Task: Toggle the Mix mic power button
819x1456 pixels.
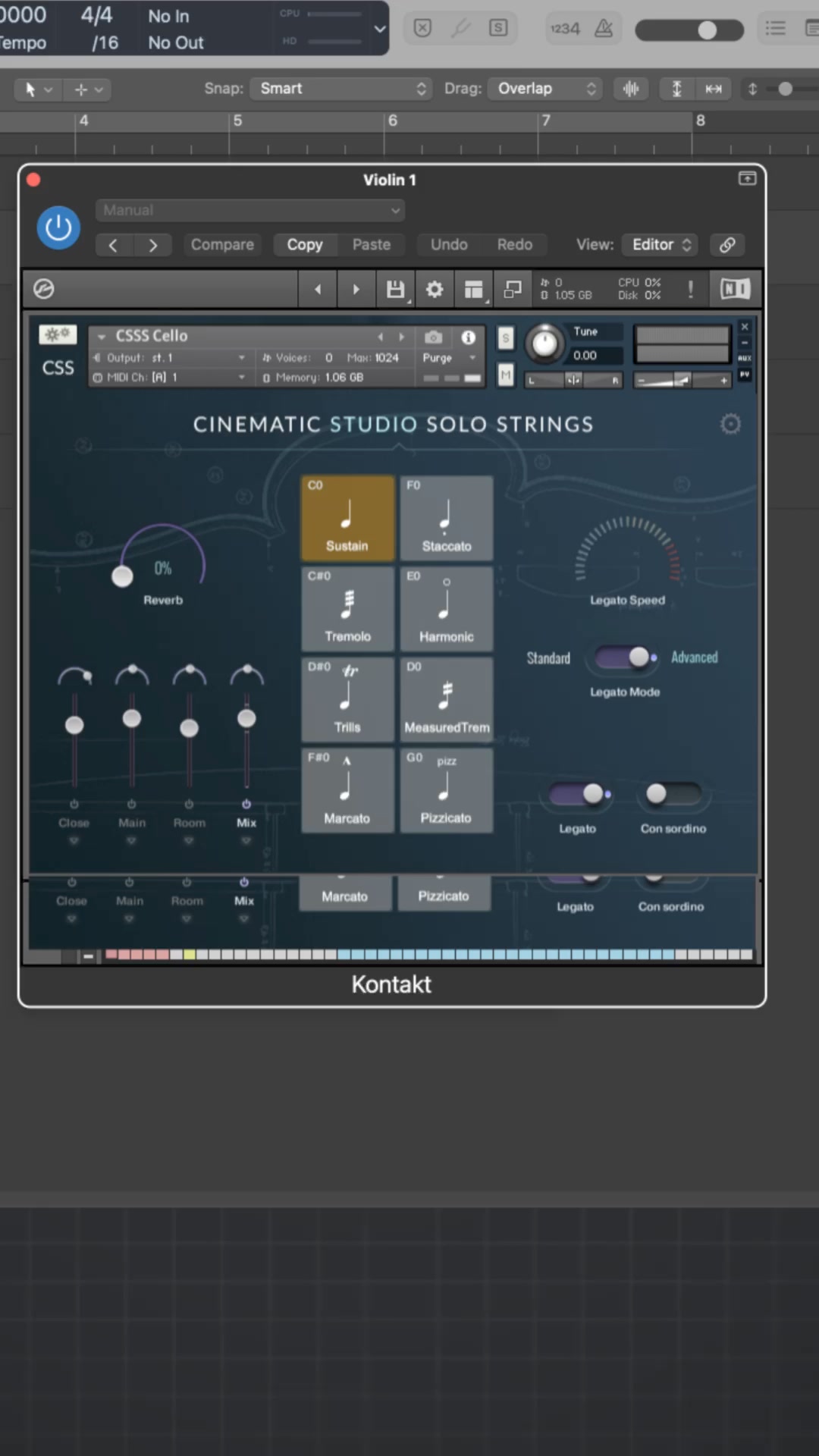Action: tap(246, 804)
